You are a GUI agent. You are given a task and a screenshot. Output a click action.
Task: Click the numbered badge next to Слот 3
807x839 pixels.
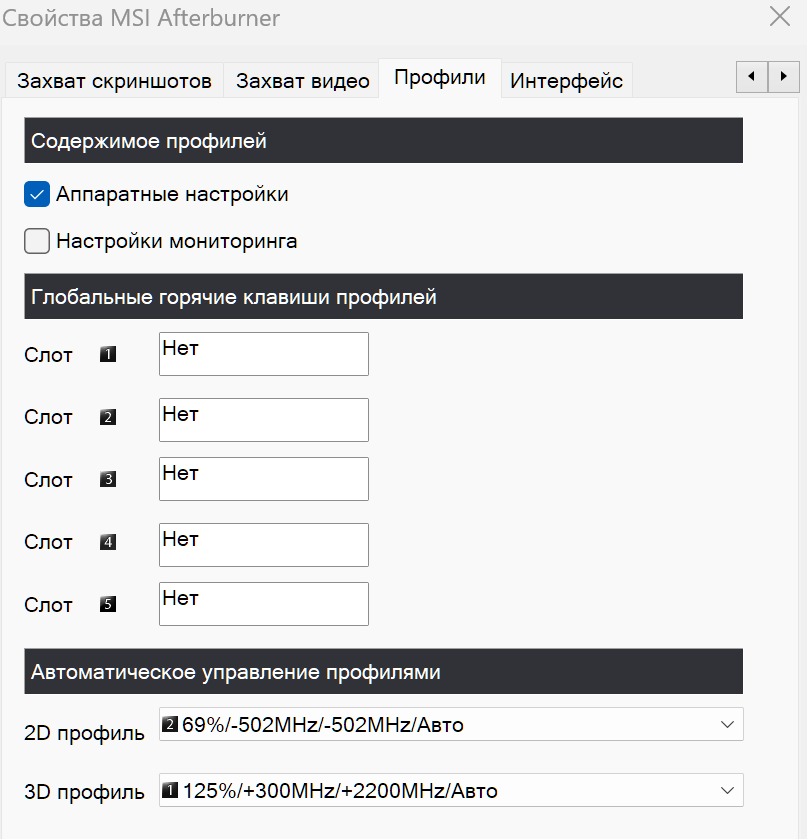(x=108, y=480)
